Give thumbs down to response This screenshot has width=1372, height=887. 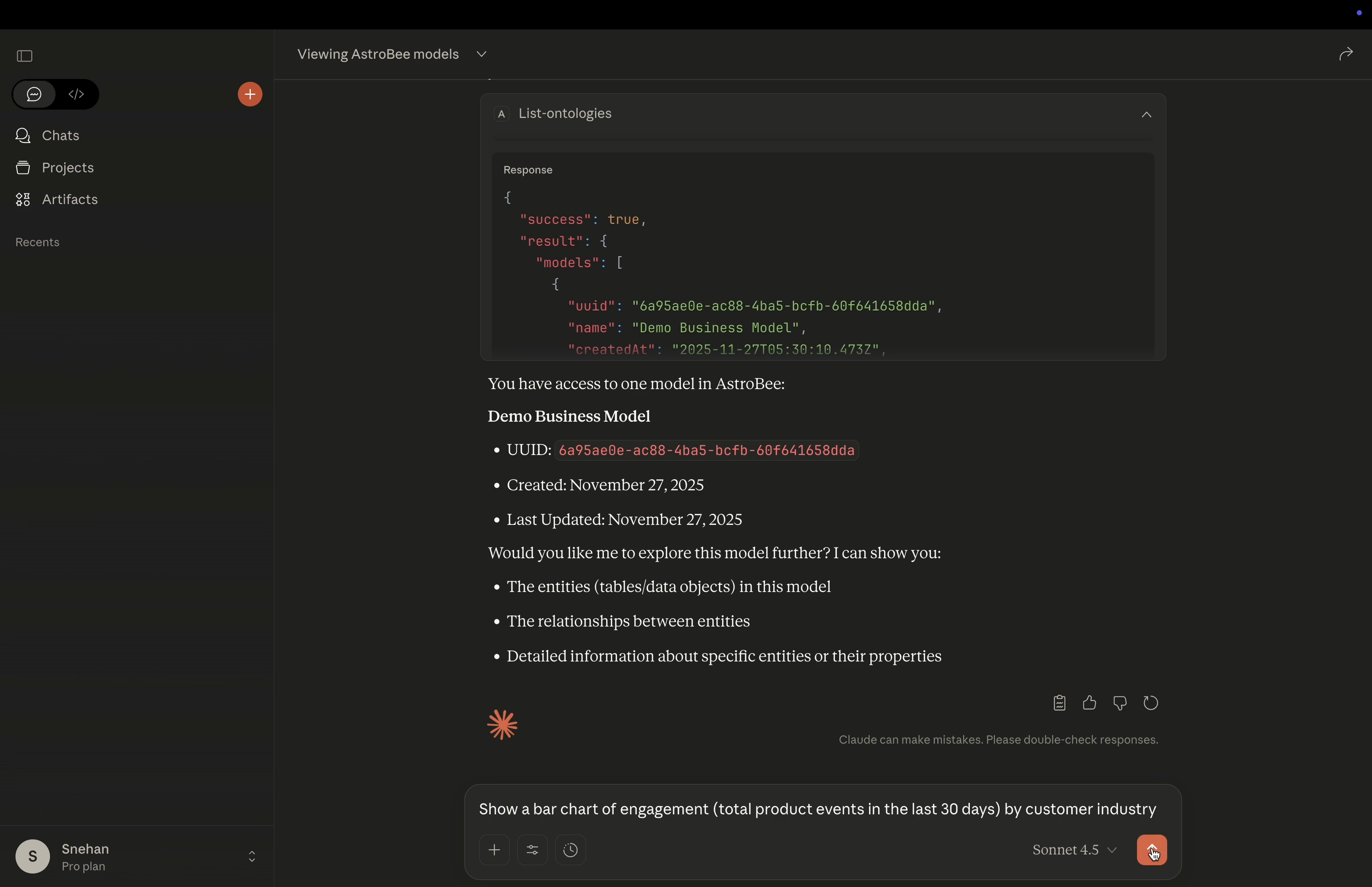coord(1120,703)
